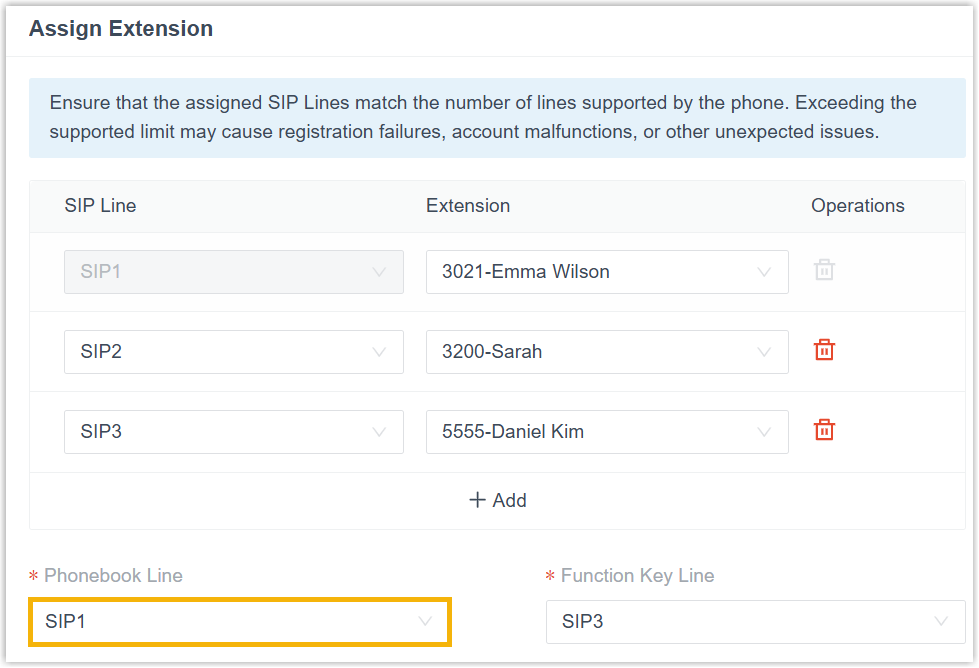The width and height of the screenshot is (979, 668).
Task: Add a new SIP line row
Action: point(498,500)
